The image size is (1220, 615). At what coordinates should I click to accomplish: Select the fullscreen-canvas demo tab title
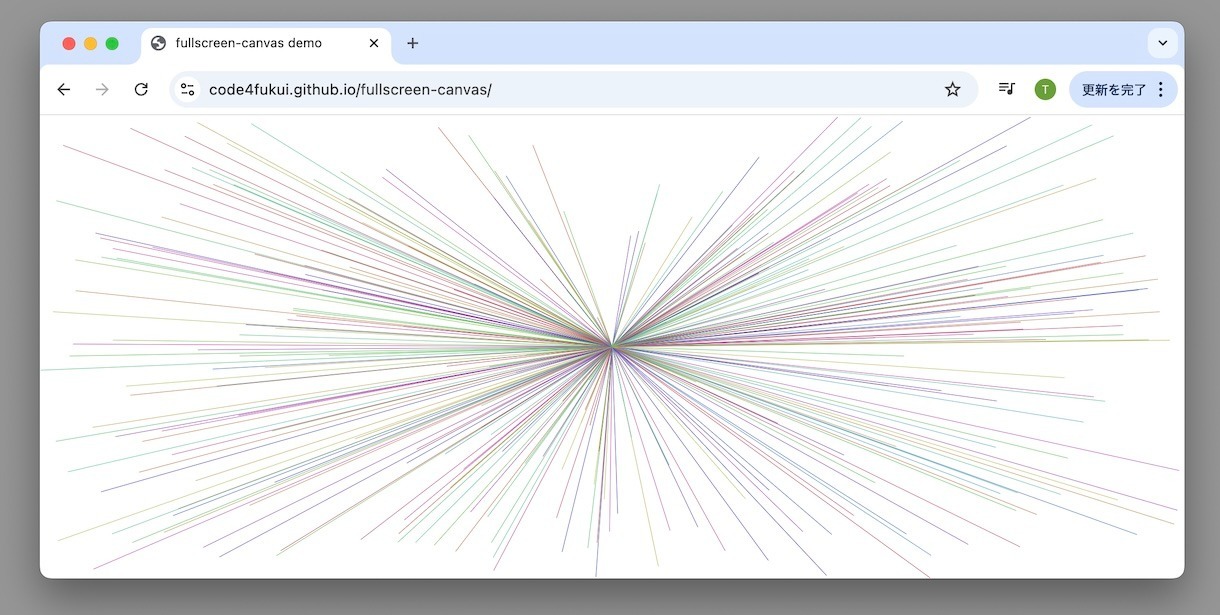pyautogui.click(x=248, y=43)
